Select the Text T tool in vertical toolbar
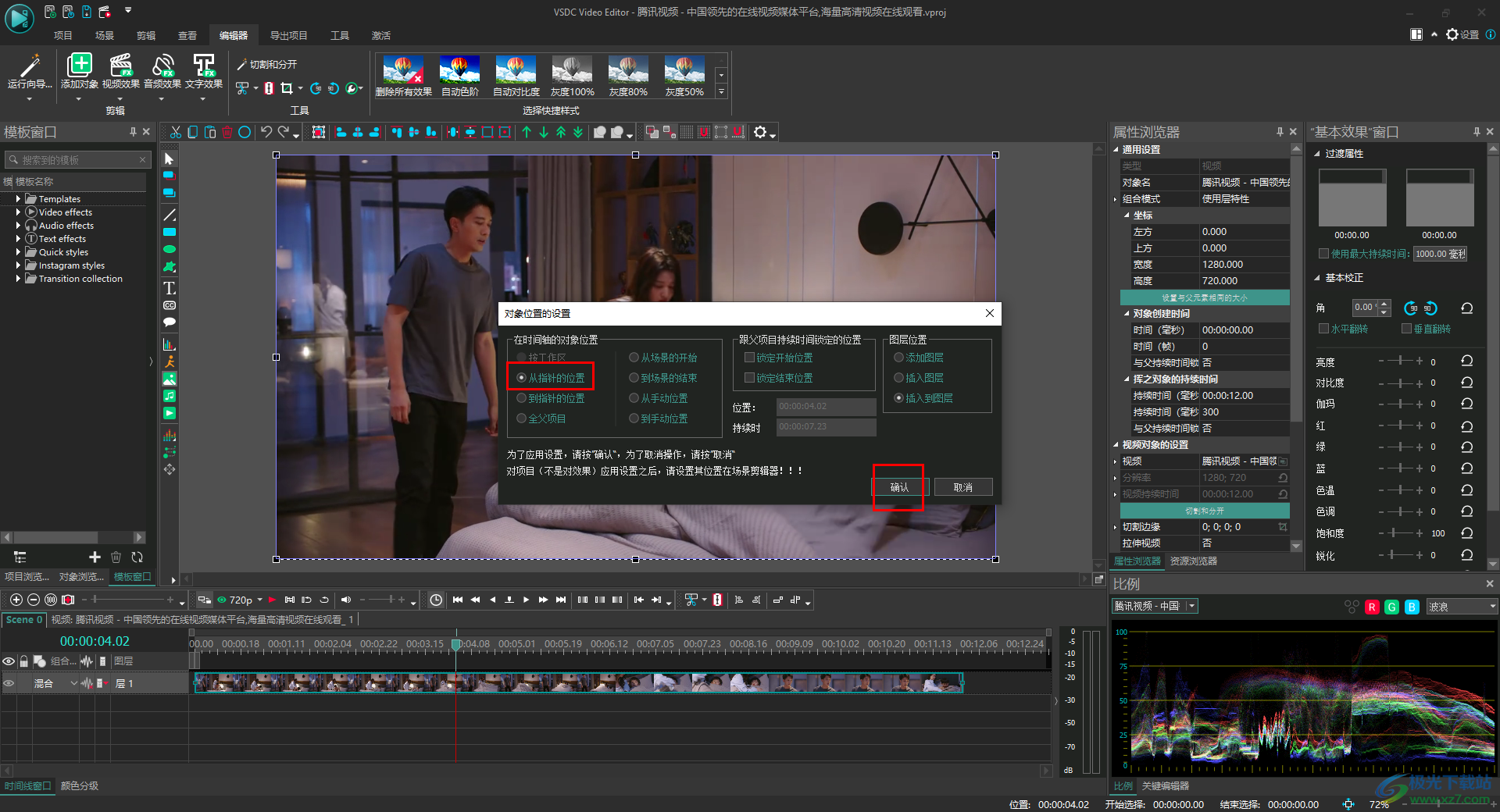Screen dimensions: 1500x812 [x=169, y=288]
